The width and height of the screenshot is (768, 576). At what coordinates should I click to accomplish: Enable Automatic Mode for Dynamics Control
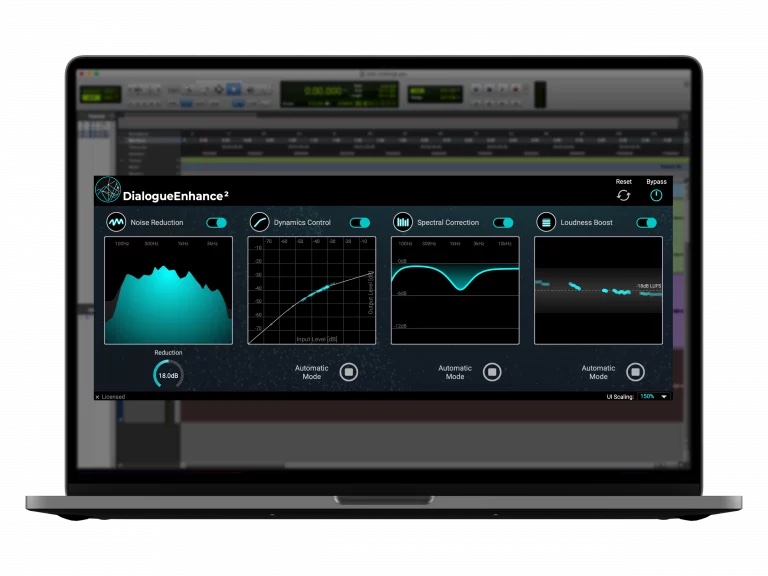(349, 372)
